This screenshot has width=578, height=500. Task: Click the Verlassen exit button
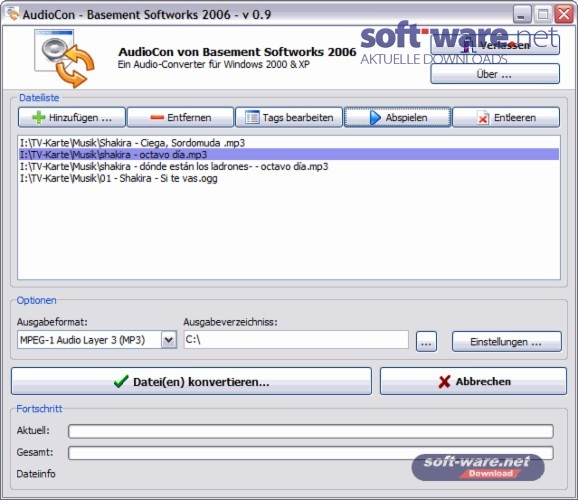pos(495,45)
